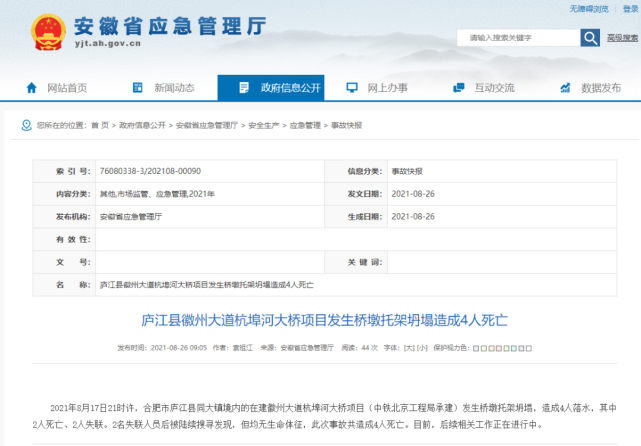Open the 高级搜索 advanced search link
The image size is (641, 446).
point(622,38)
